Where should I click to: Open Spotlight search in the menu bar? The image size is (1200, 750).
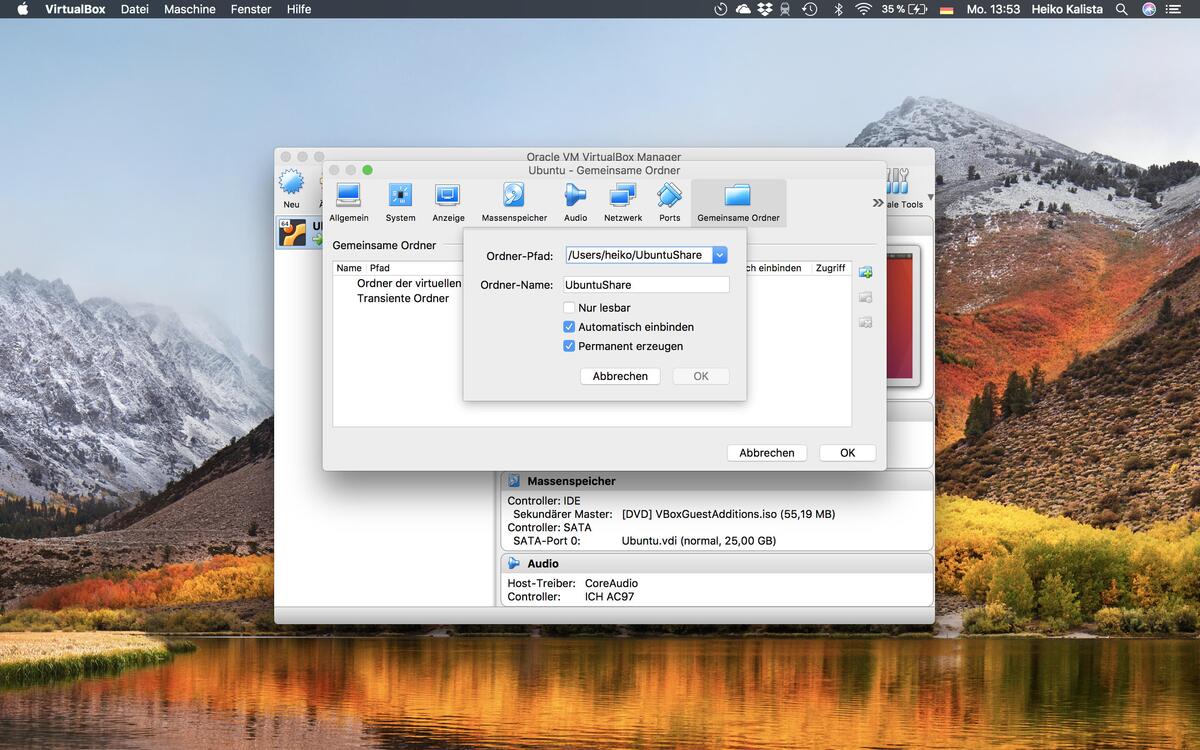tap(1122, 9)
